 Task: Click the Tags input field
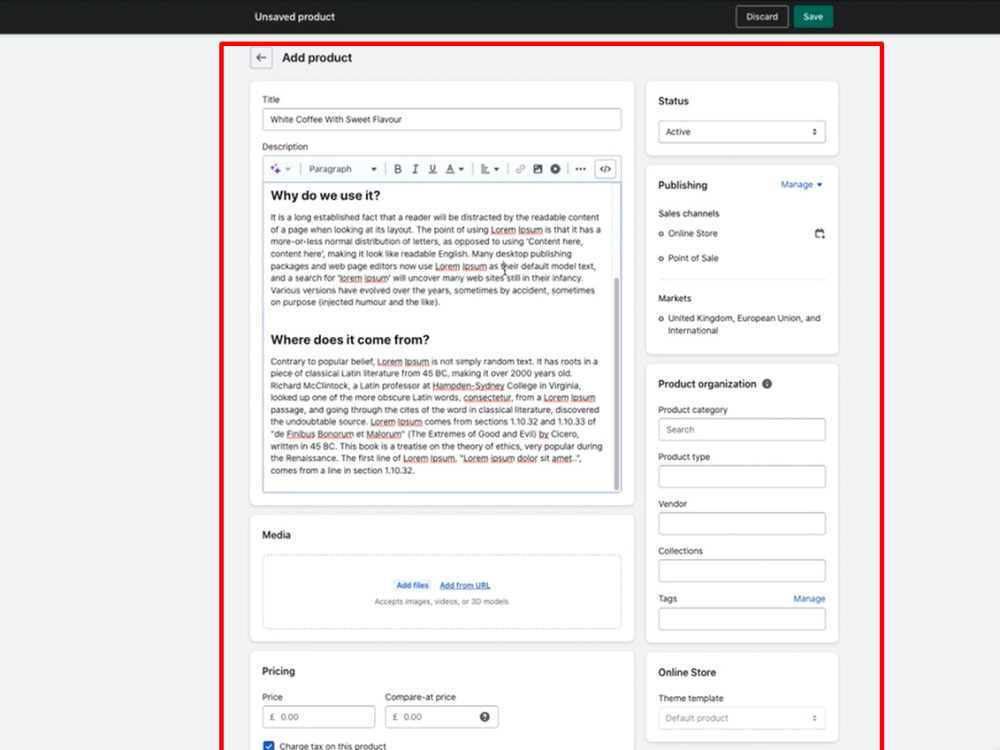point(742,619)
